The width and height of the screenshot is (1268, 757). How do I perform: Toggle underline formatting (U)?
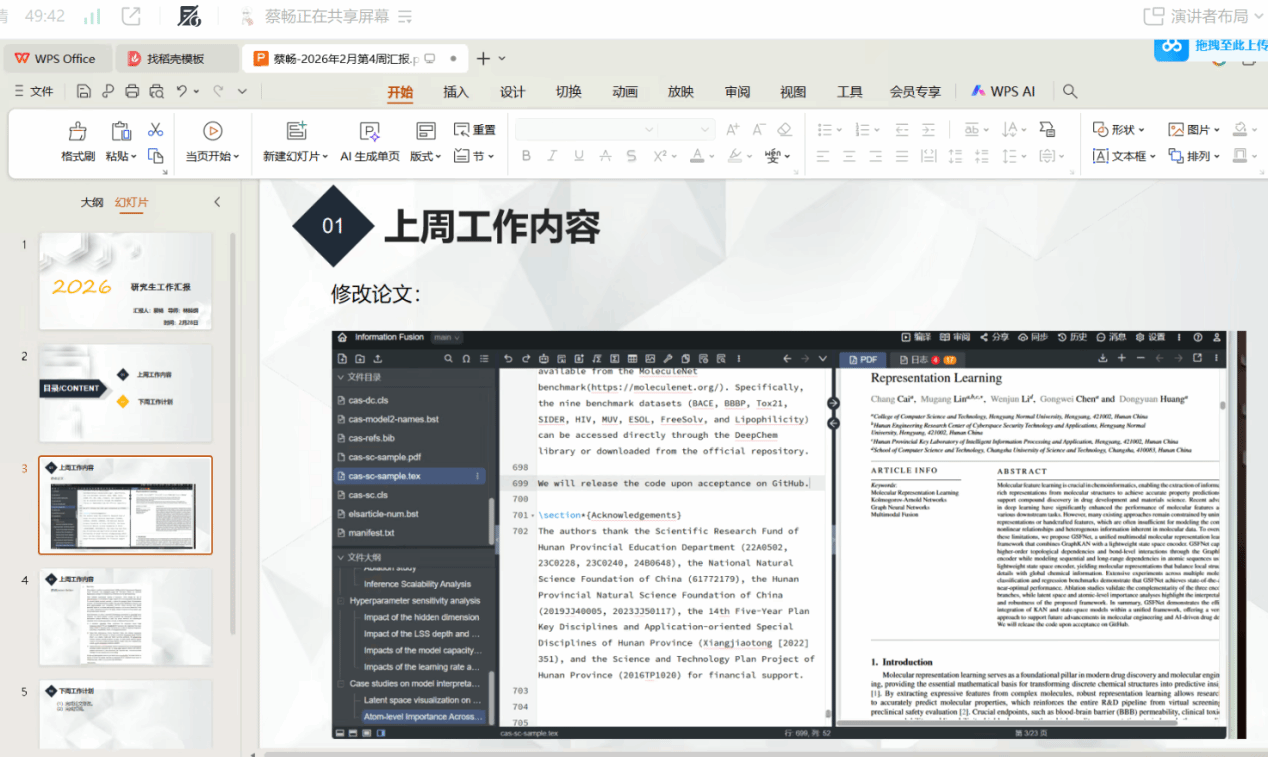[579, 156]
